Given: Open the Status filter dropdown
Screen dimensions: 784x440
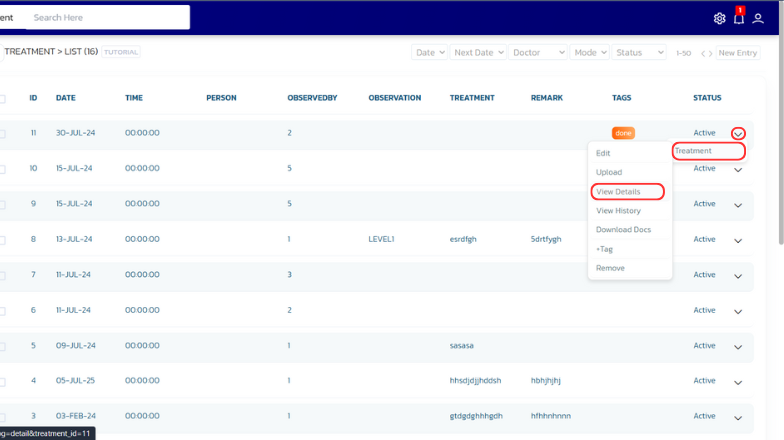Looking at the screenshot, I should (640, 52).
